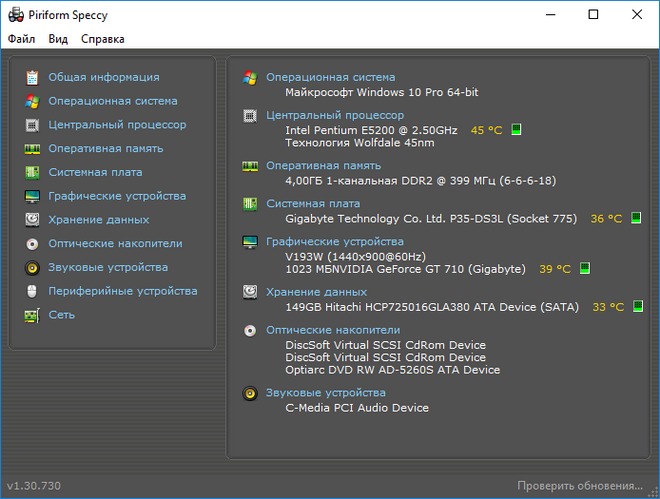Select the RAM icon in the sidebar

[32, 149]
